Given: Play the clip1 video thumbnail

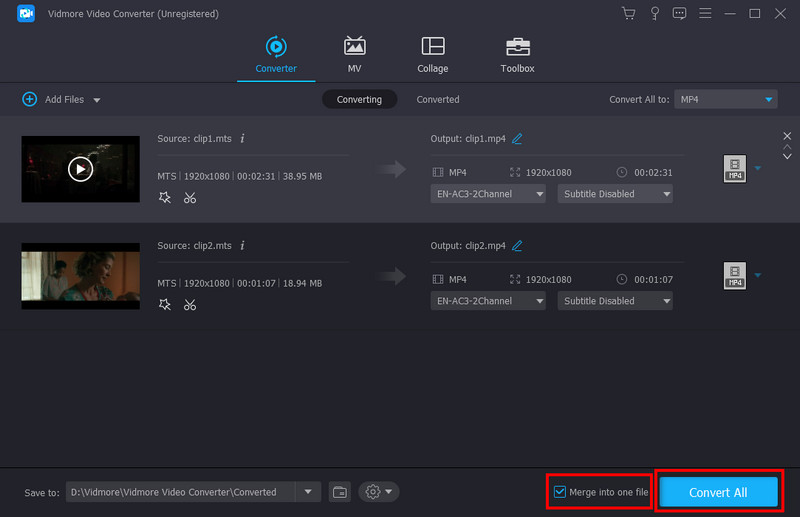Looking at the screenshot, I should coord(80,169).
